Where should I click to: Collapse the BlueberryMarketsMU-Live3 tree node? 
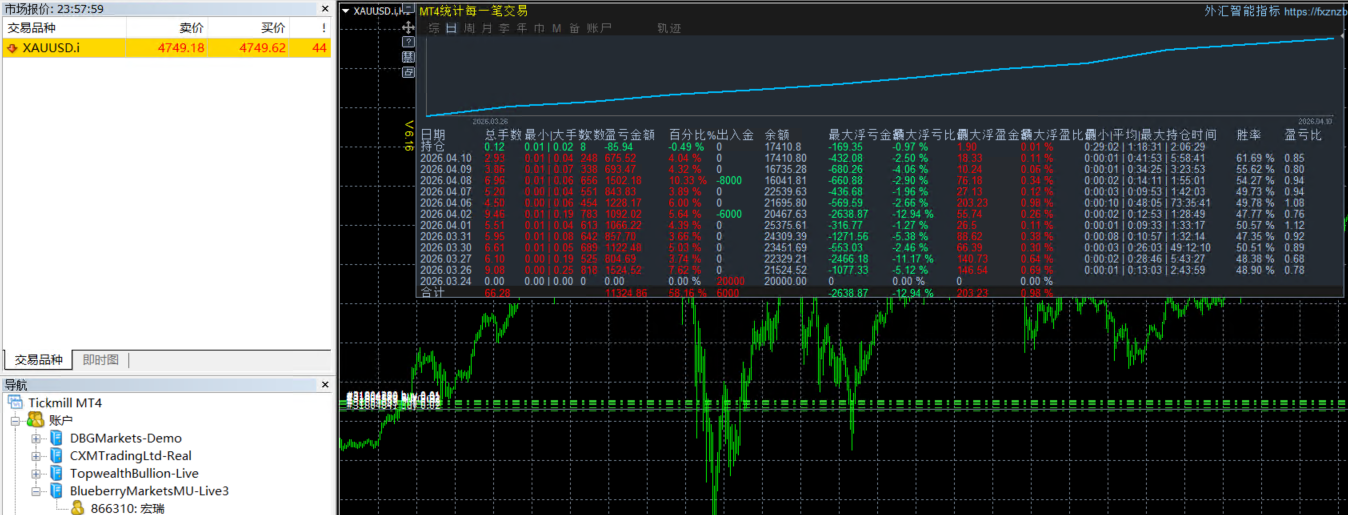pyautogui.click(x=37, y=491)
